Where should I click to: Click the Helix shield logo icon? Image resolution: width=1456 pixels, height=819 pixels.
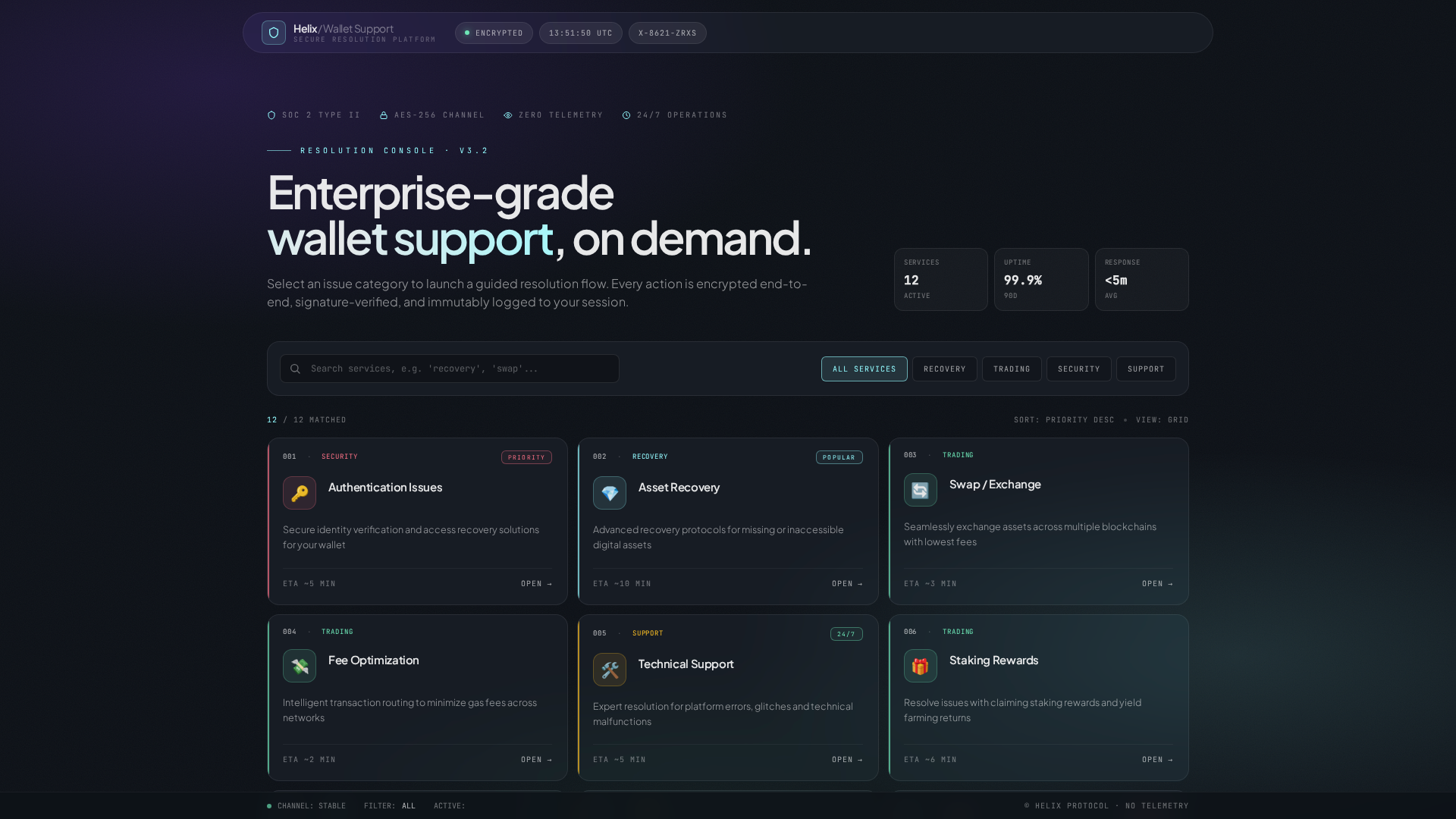coord(274,33)
